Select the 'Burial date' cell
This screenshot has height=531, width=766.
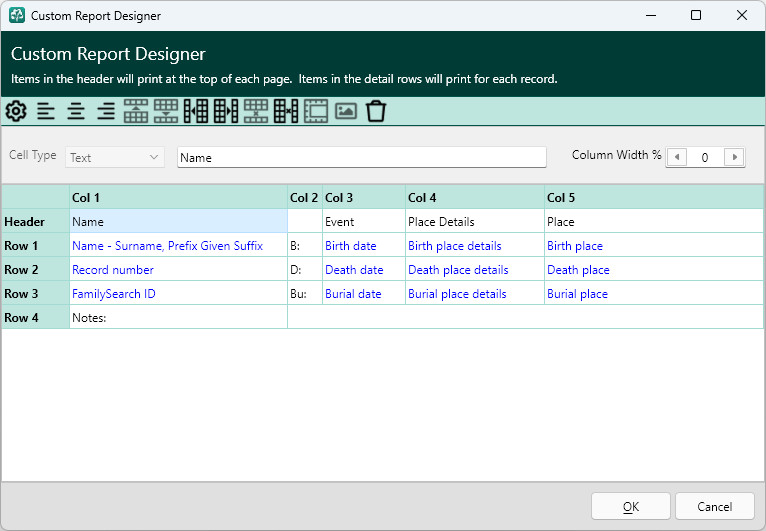coord(364,293)
